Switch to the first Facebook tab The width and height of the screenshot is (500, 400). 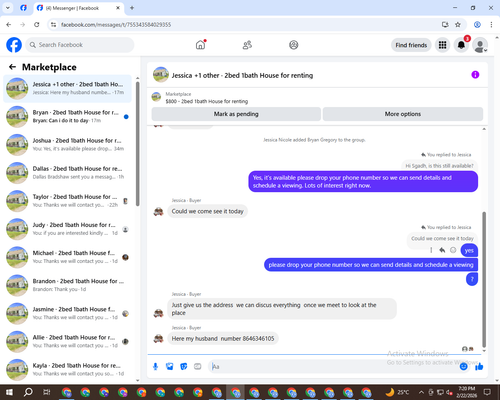[23, 8]
